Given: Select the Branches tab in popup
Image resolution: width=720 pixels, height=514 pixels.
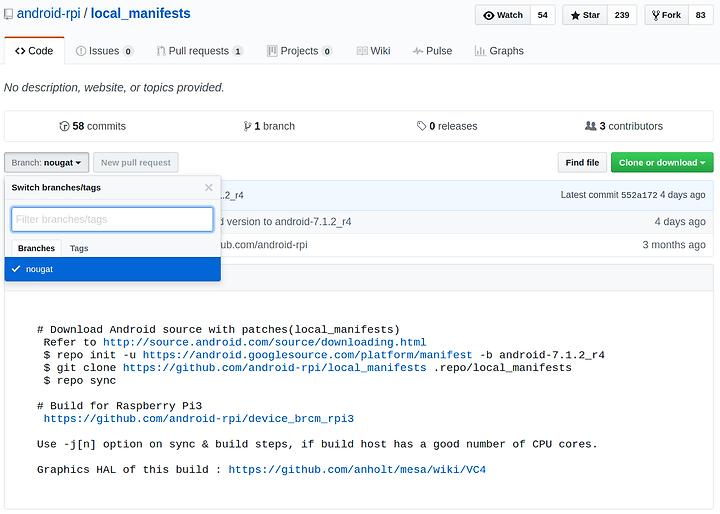Looking at the screenshot, I should pos(36,248).
